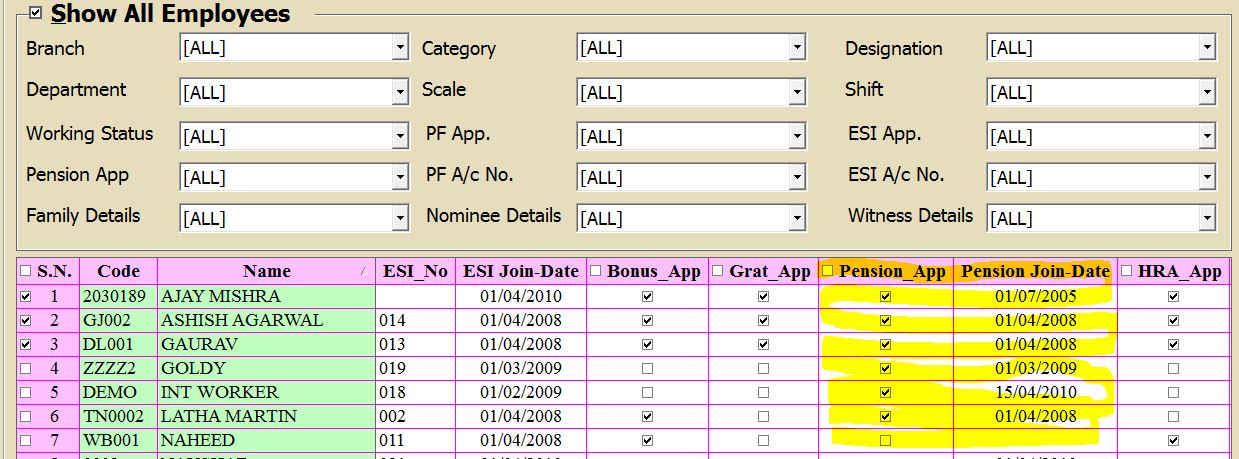The image size is (1239, 459).
Task: Sort by the Name column header
Action: tap(266, 271)
